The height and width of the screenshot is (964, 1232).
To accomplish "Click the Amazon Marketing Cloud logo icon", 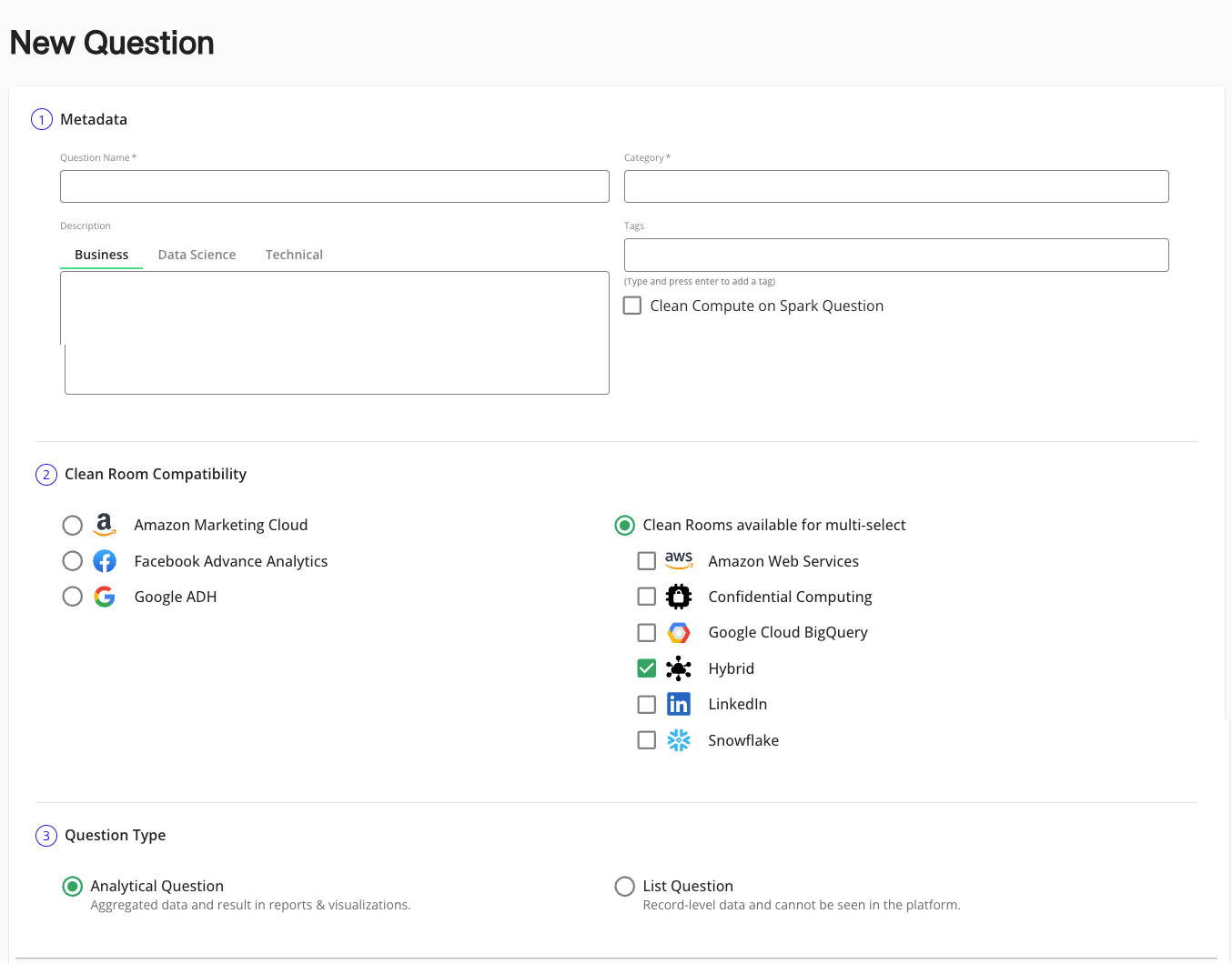I will point(105,525).
